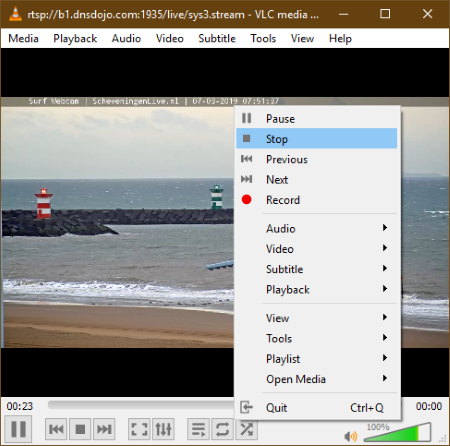Click the video frame showing the beach
The width and height of the screenshot is (450, 446).
click(117, 222)
